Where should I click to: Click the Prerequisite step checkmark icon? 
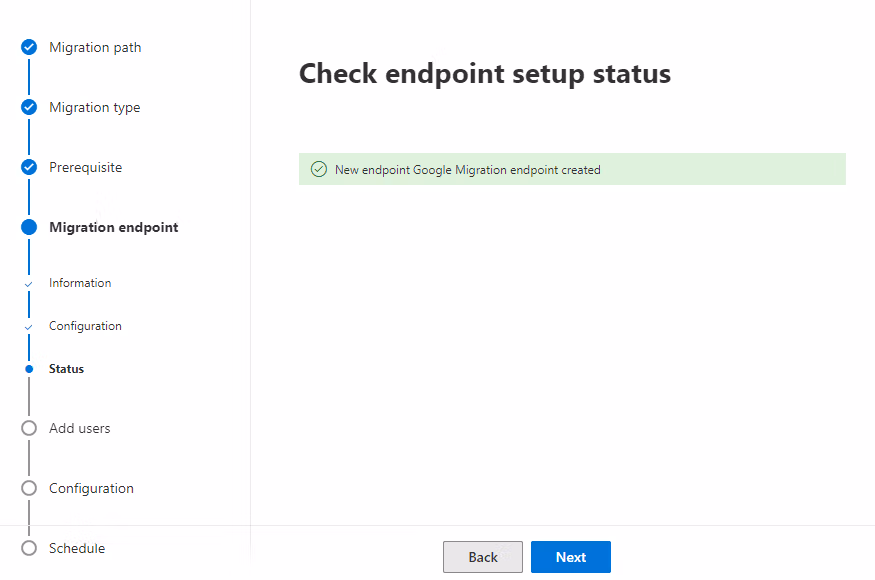point(29,167)
